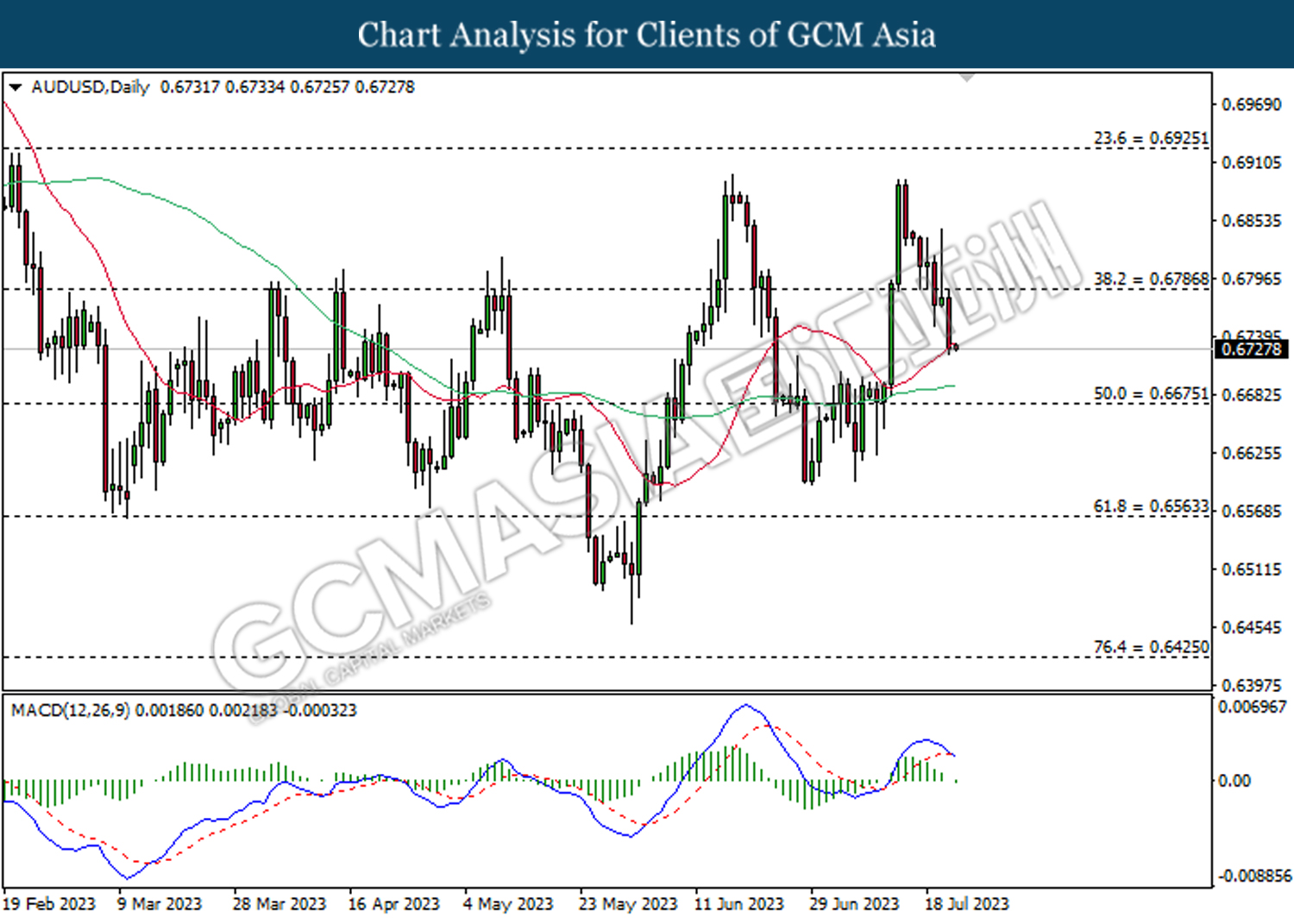The height and width of the screenshot is (924, 1294).
Task: Click the 0.66255 price axis value
Action: 1252,453
